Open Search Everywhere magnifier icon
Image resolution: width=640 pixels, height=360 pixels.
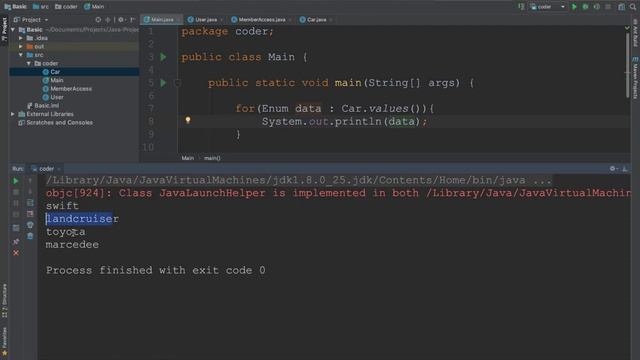pos(633,7)
